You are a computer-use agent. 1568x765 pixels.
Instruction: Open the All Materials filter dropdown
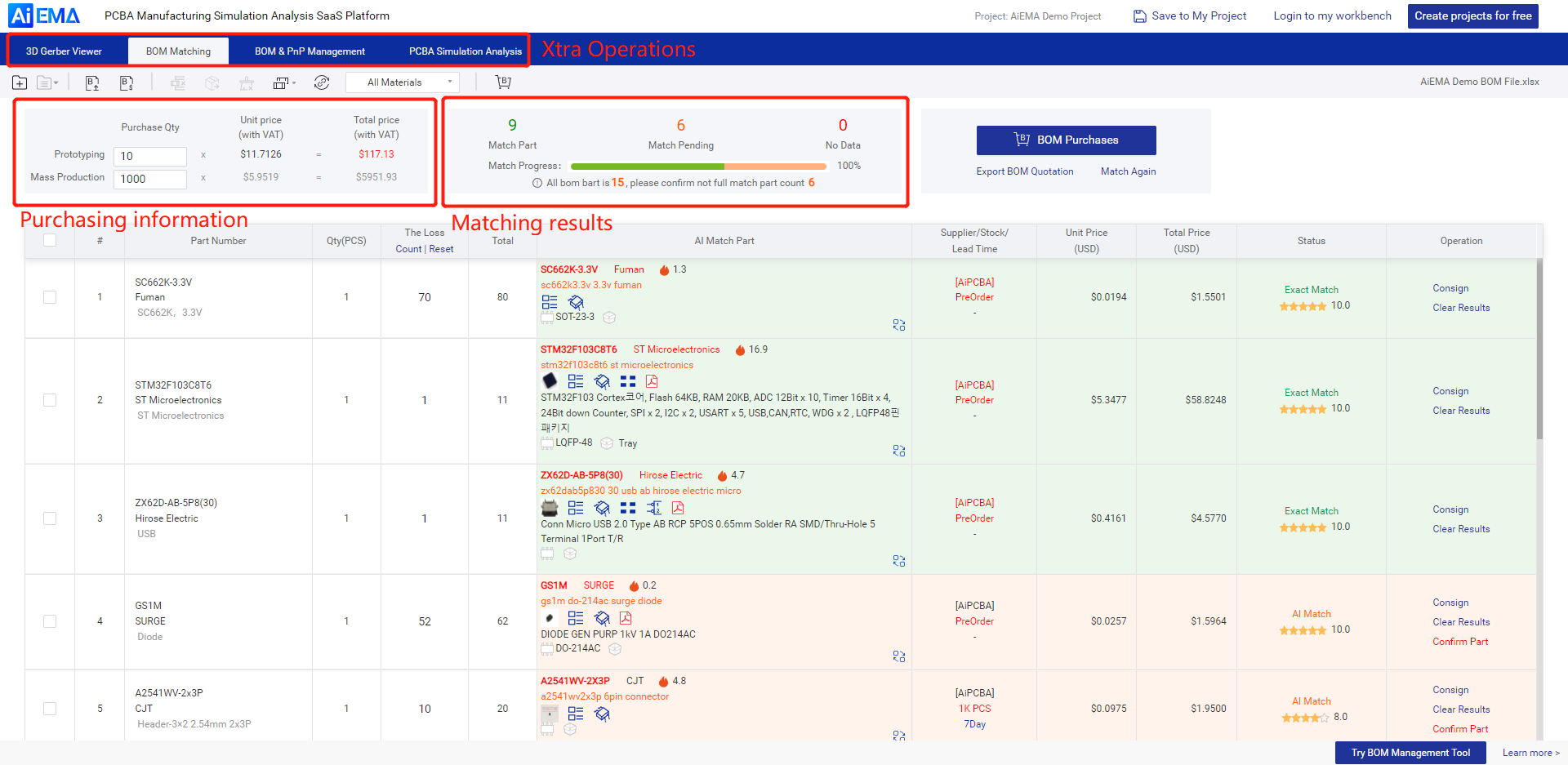(x=403, y=82)
